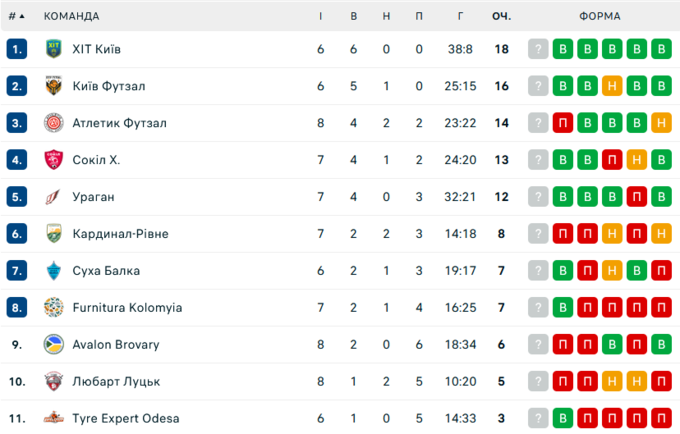The image size is (680, 434).
Task: Click the Ураган team logo
Action: coord(54,197)
